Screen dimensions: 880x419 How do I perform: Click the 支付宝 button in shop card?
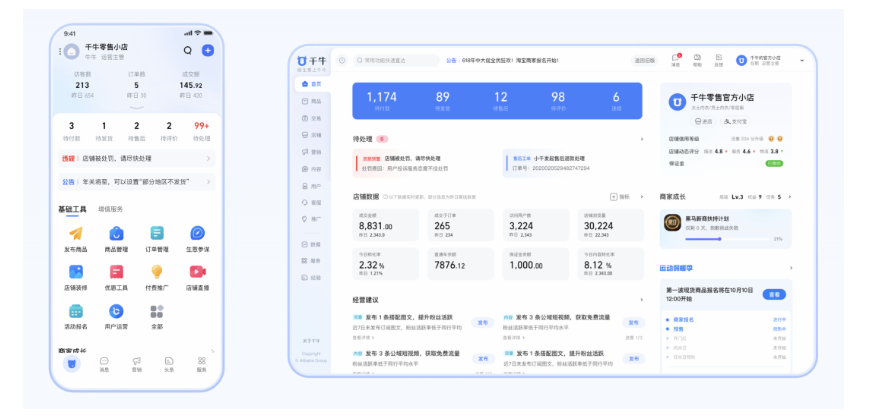(736, 121)
